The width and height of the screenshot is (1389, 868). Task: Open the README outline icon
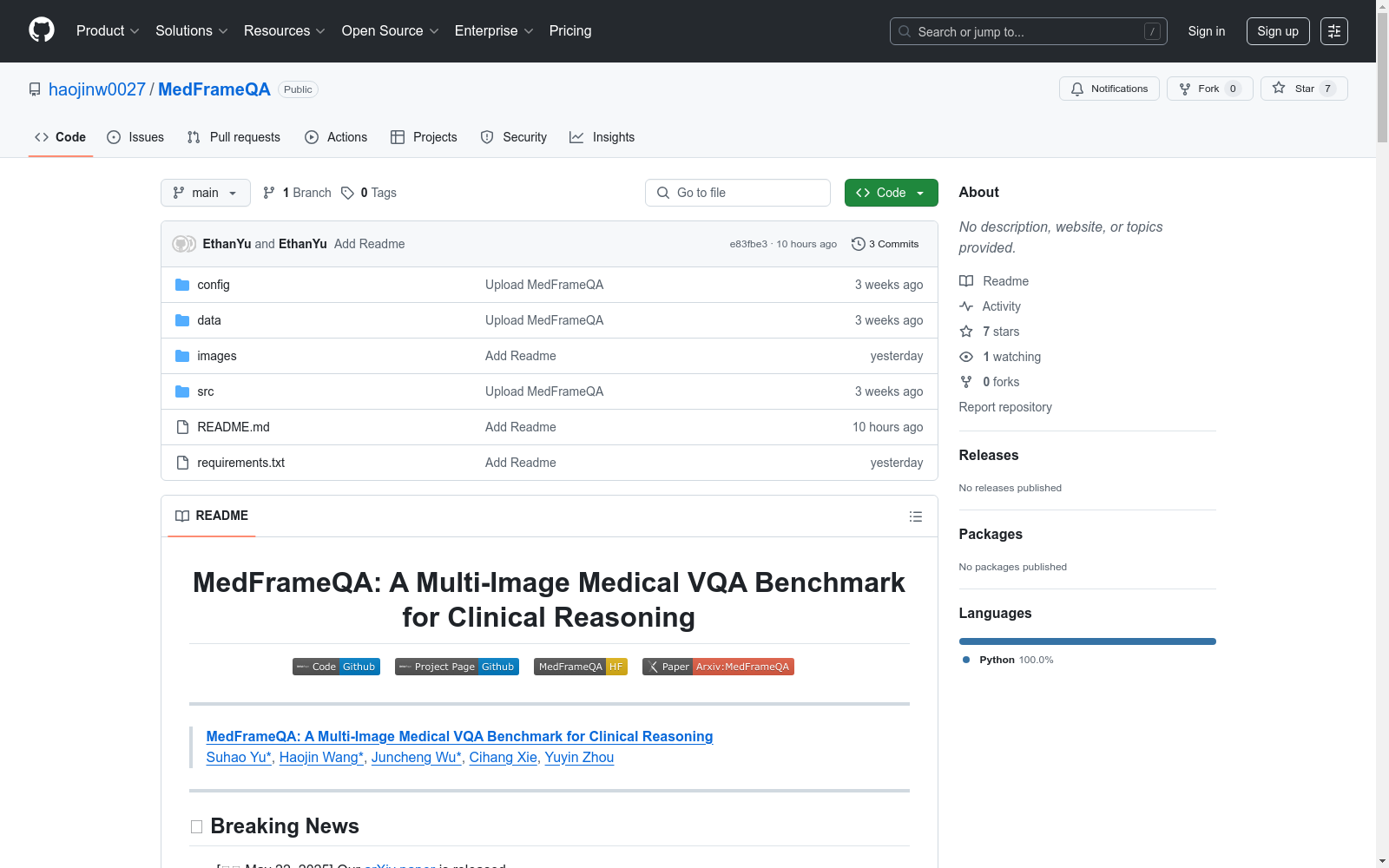click(916, 516)
